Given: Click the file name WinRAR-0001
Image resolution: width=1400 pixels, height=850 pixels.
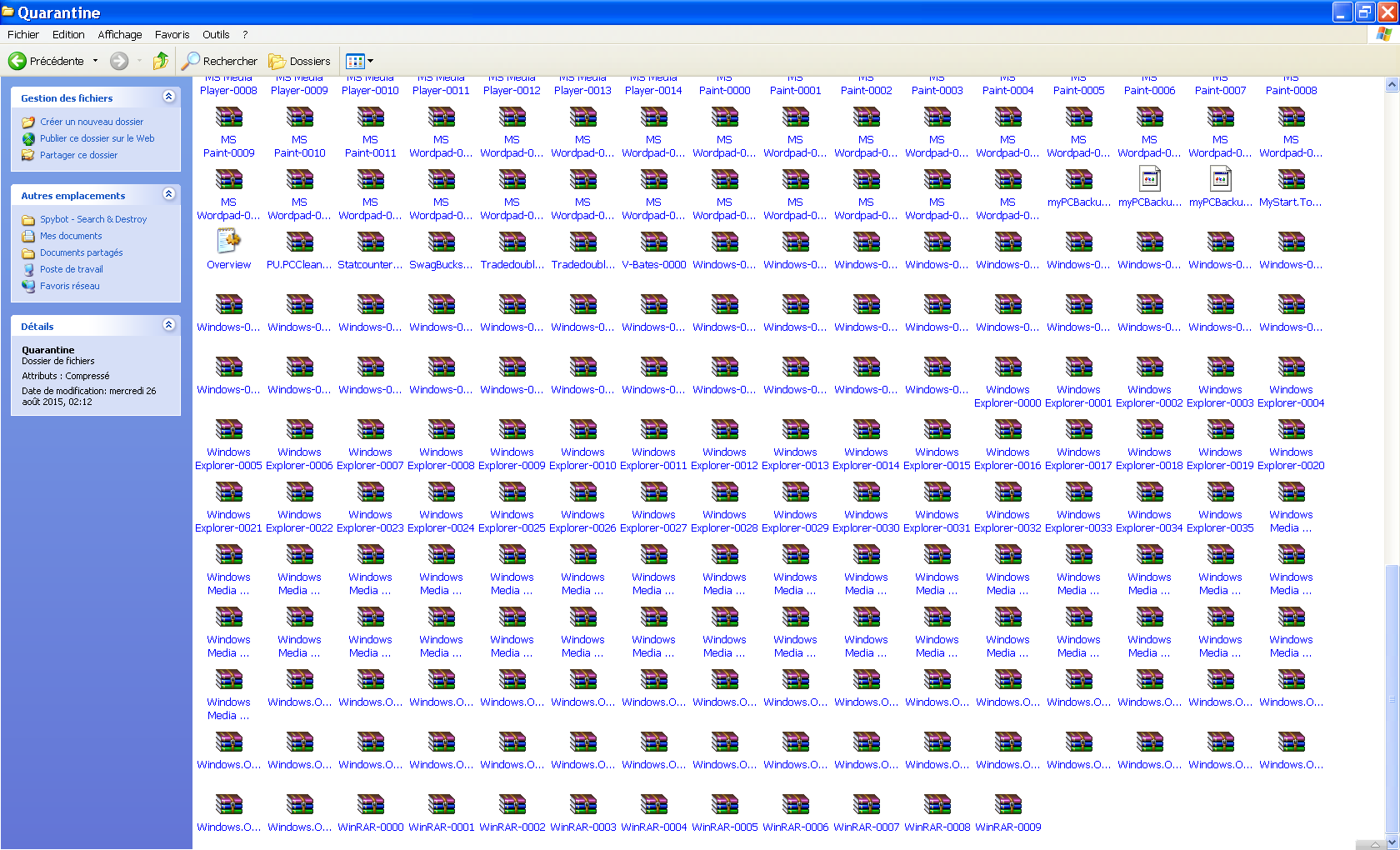Looking at the screenshot, I should [x=441, y=827].
